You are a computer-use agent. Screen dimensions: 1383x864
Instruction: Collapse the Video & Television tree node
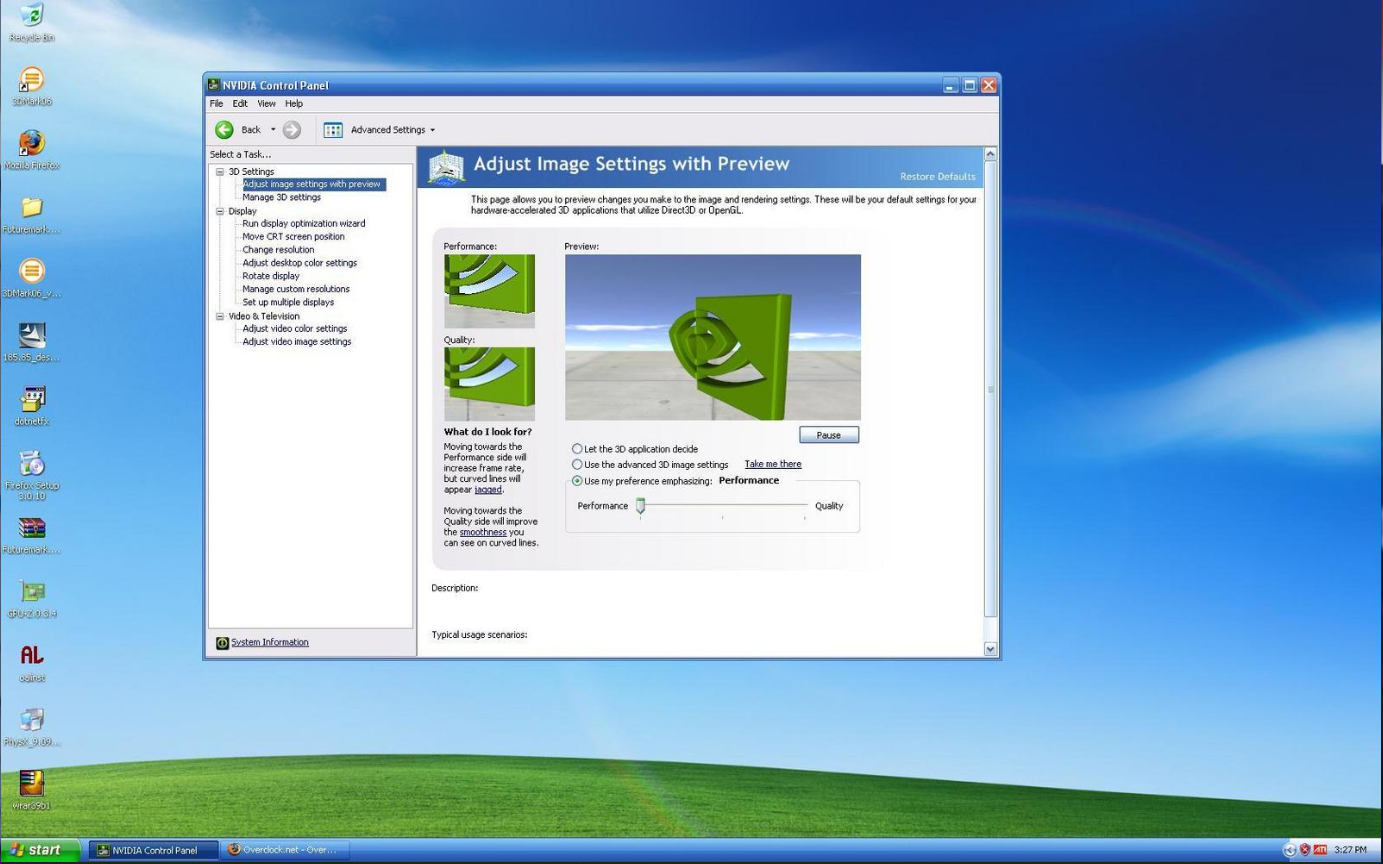click(221, 316)
